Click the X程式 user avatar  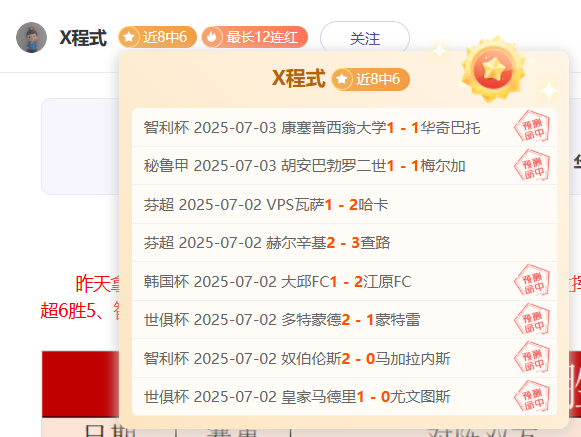click(x=31, y=37)
